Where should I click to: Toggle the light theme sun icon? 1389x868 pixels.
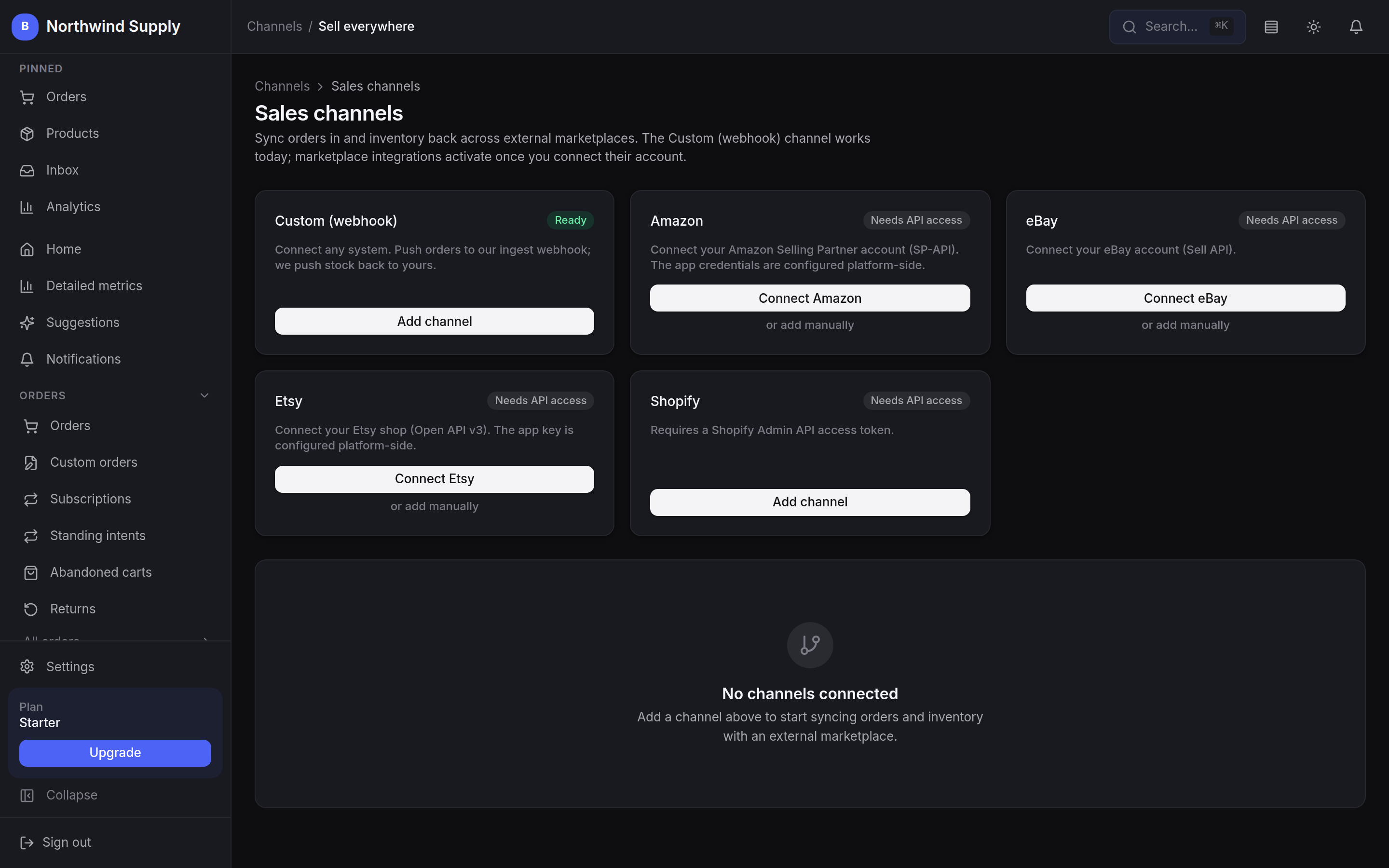pos(1313,27)
